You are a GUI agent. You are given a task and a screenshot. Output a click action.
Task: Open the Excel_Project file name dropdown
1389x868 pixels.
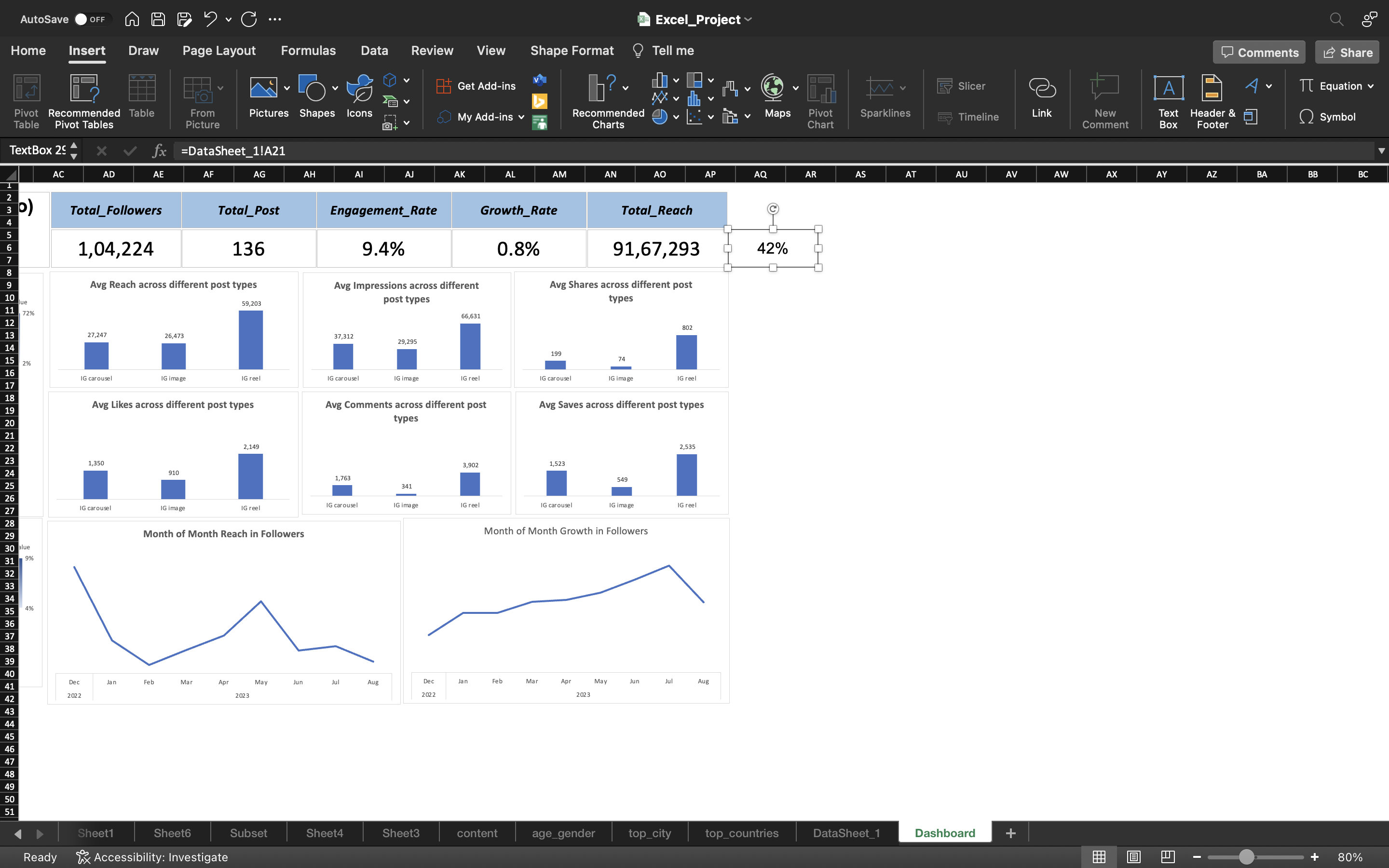[x=749, y=19]
